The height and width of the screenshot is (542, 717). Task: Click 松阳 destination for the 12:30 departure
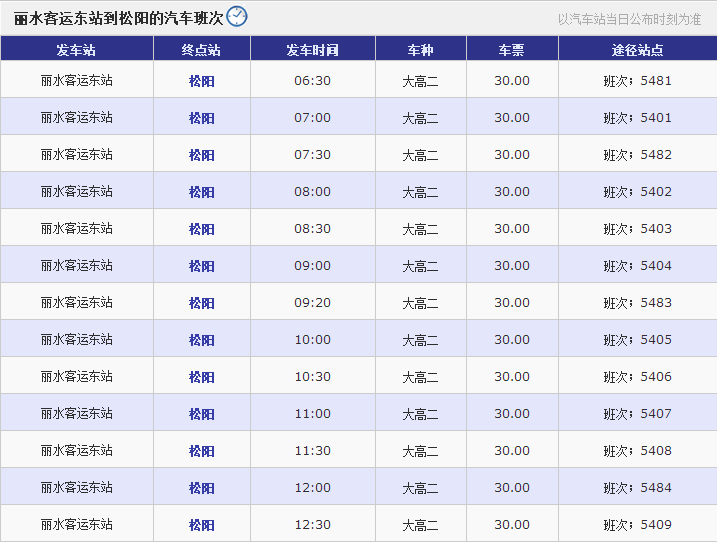click(202, 525)
